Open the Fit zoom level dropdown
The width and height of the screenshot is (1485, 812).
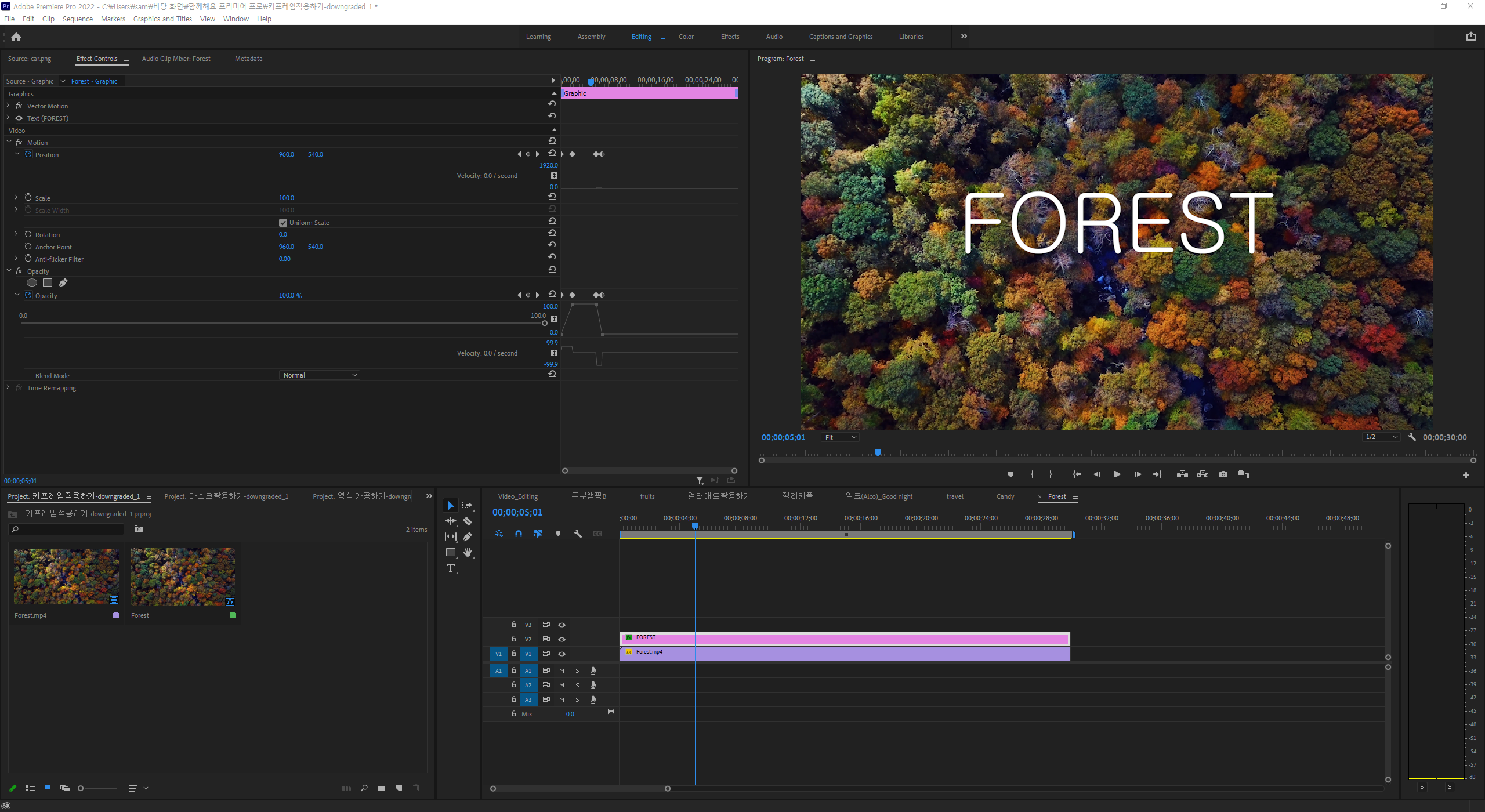pyautogui.click(x=840, y=437)
